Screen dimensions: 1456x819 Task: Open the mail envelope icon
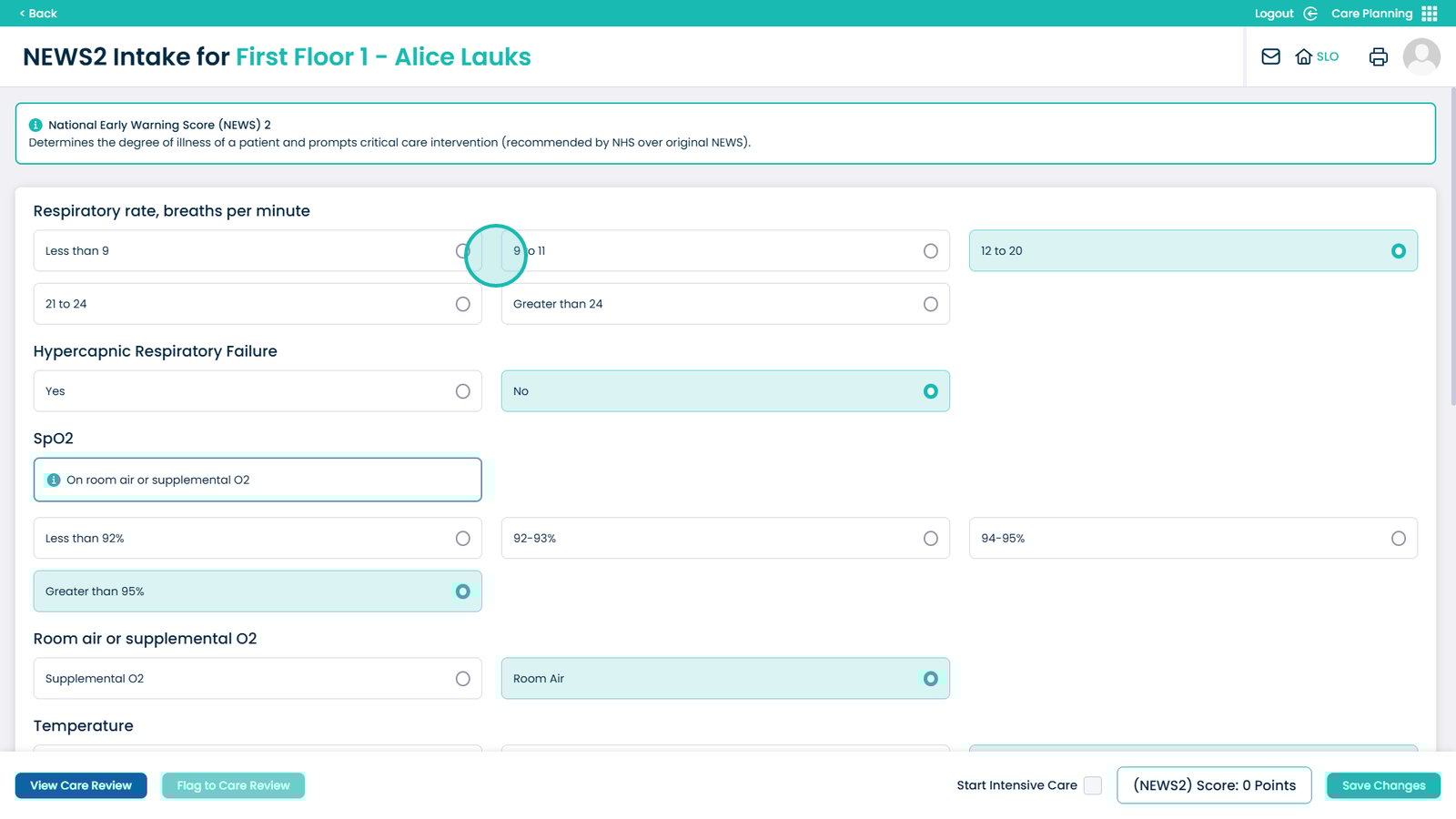[1270, 56]
